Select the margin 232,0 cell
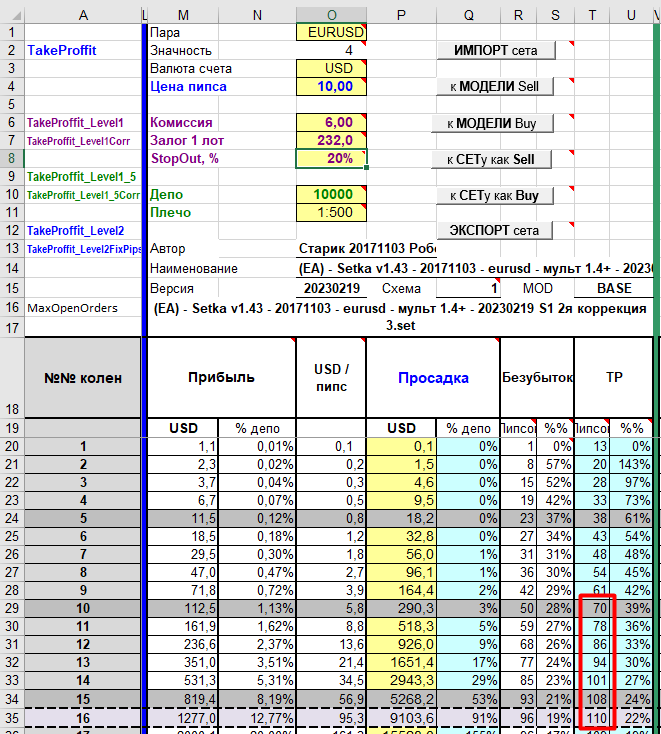This screenshot has height=734, width=661. (x=331, y=140)
